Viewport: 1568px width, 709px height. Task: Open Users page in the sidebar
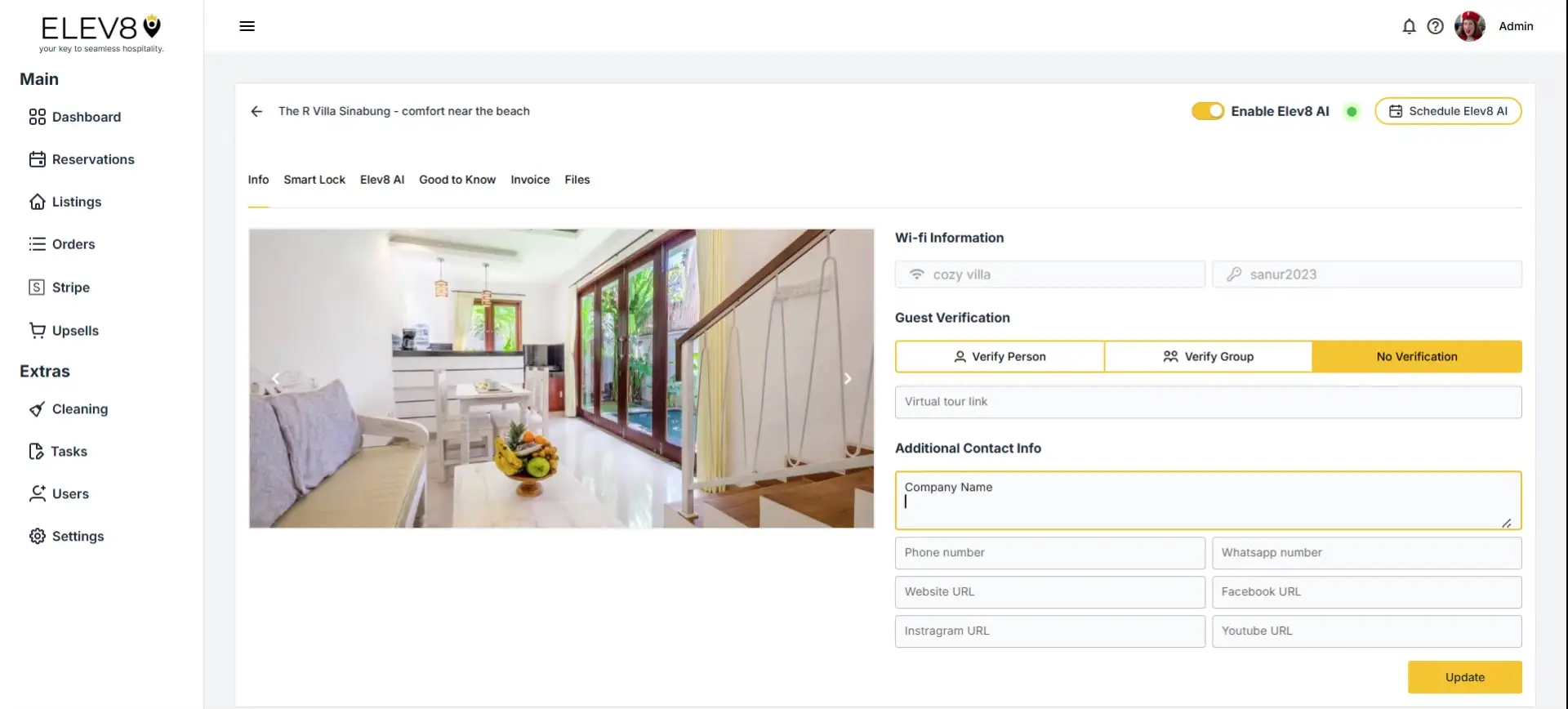point(70,493)
